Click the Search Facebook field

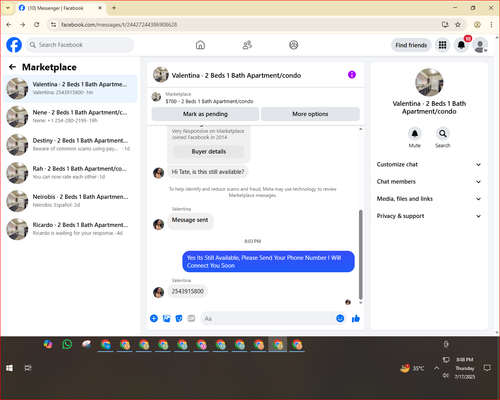(80, 45)
